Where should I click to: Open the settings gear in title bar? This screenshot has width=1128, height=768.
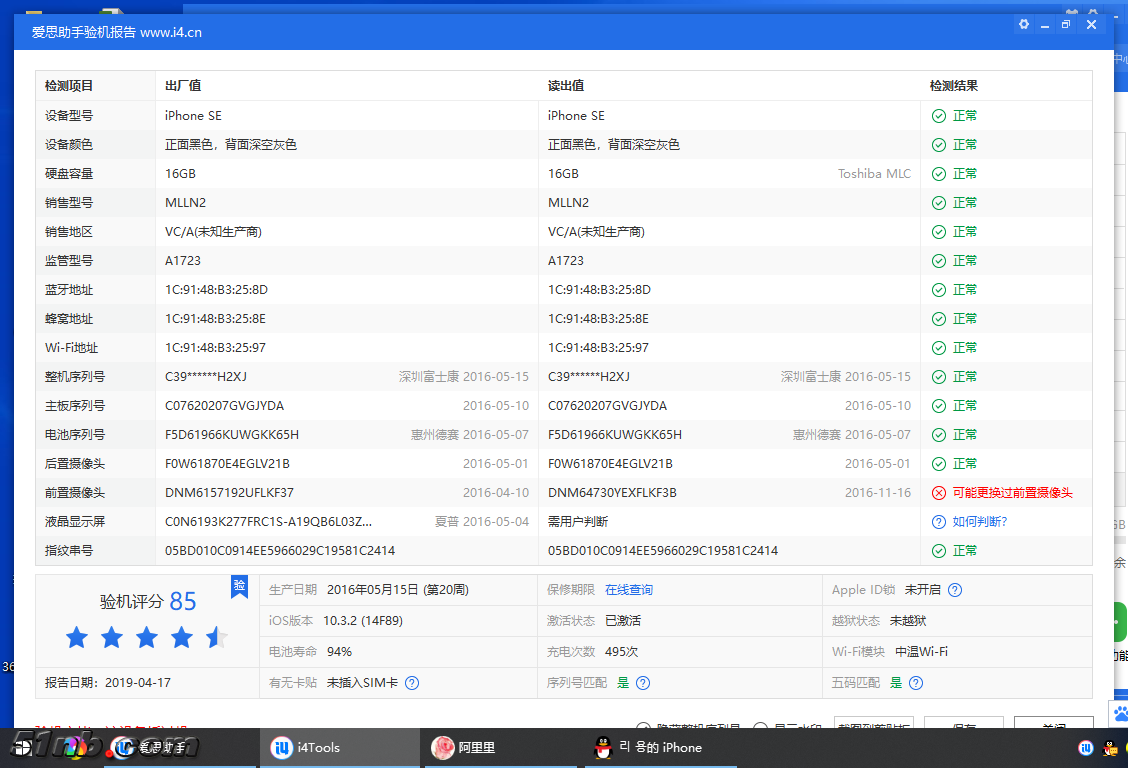(x=1023, y=24)
